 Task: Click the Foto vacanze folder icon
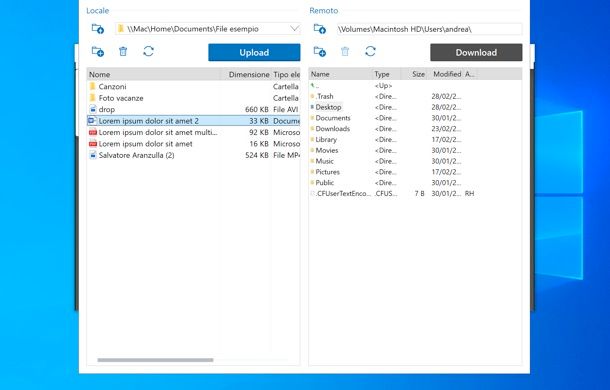point(93,98)
